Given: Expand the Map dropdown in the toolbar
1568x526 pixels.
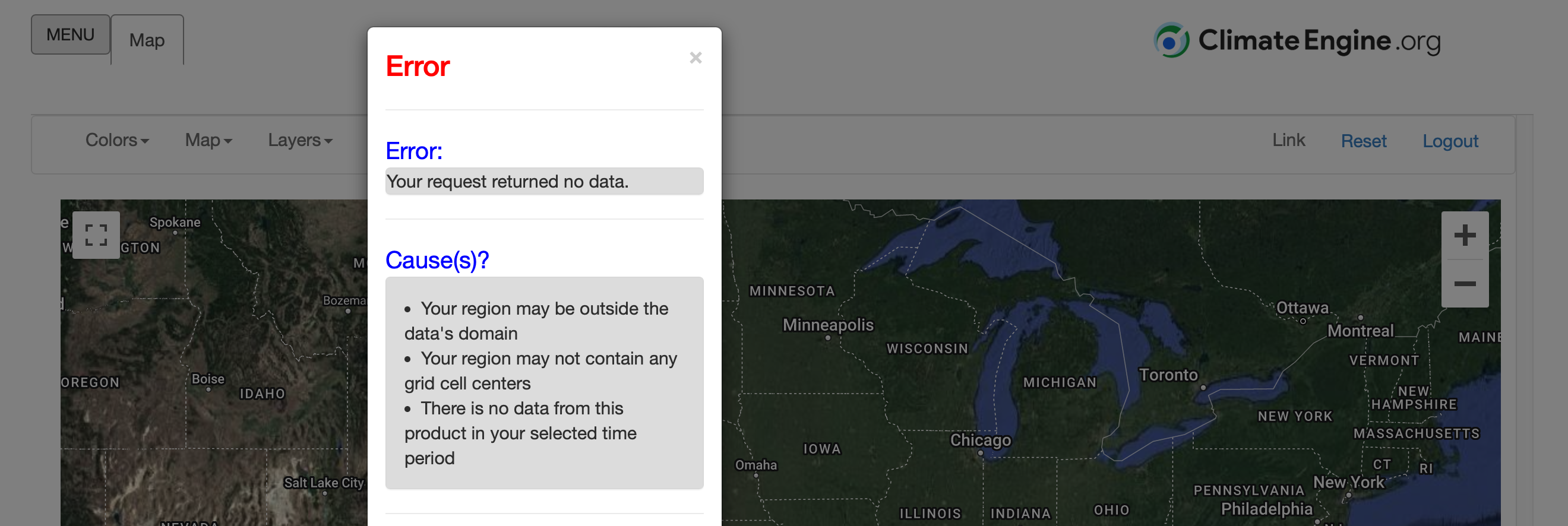Looking at the screenshot, I should [x=208, y=141].
